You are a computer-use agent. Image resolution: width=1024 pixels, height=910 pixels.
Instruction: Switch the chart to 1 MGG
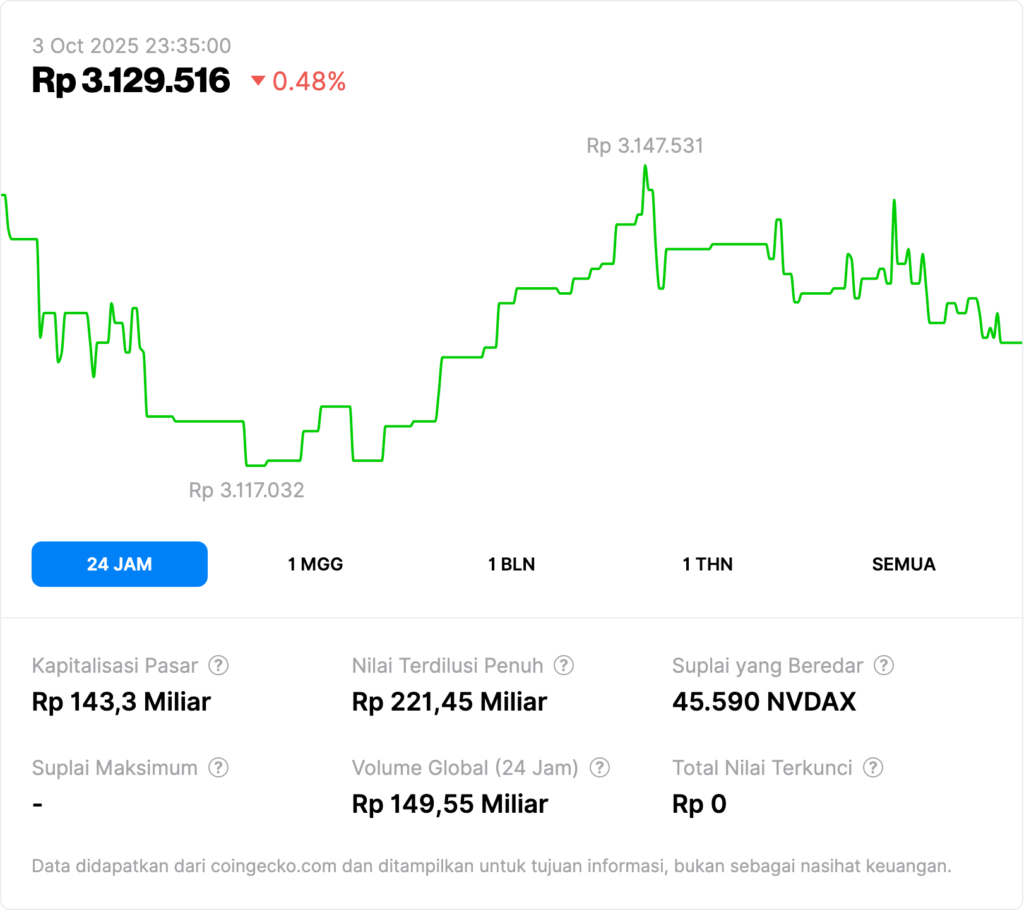click(315, 564)
